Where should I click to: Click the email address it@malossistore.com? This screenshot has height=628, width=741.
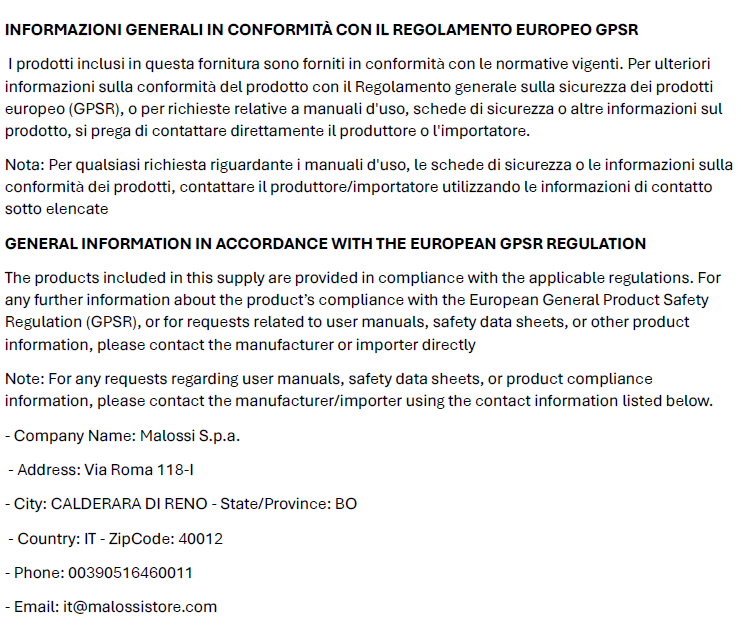[140, 607]
